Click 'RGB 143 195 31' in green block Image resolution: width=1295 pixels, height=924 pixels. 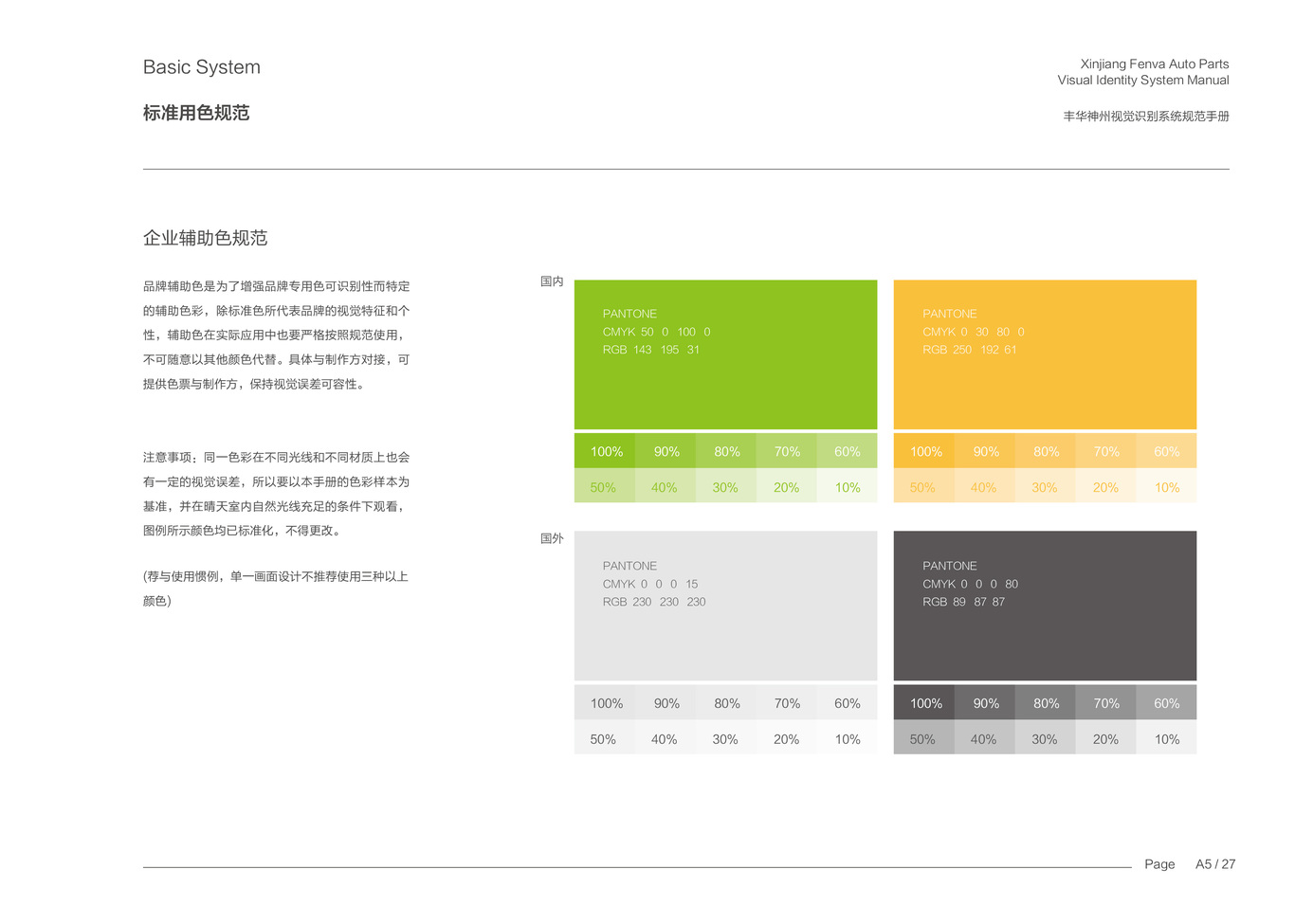point(650,350)
